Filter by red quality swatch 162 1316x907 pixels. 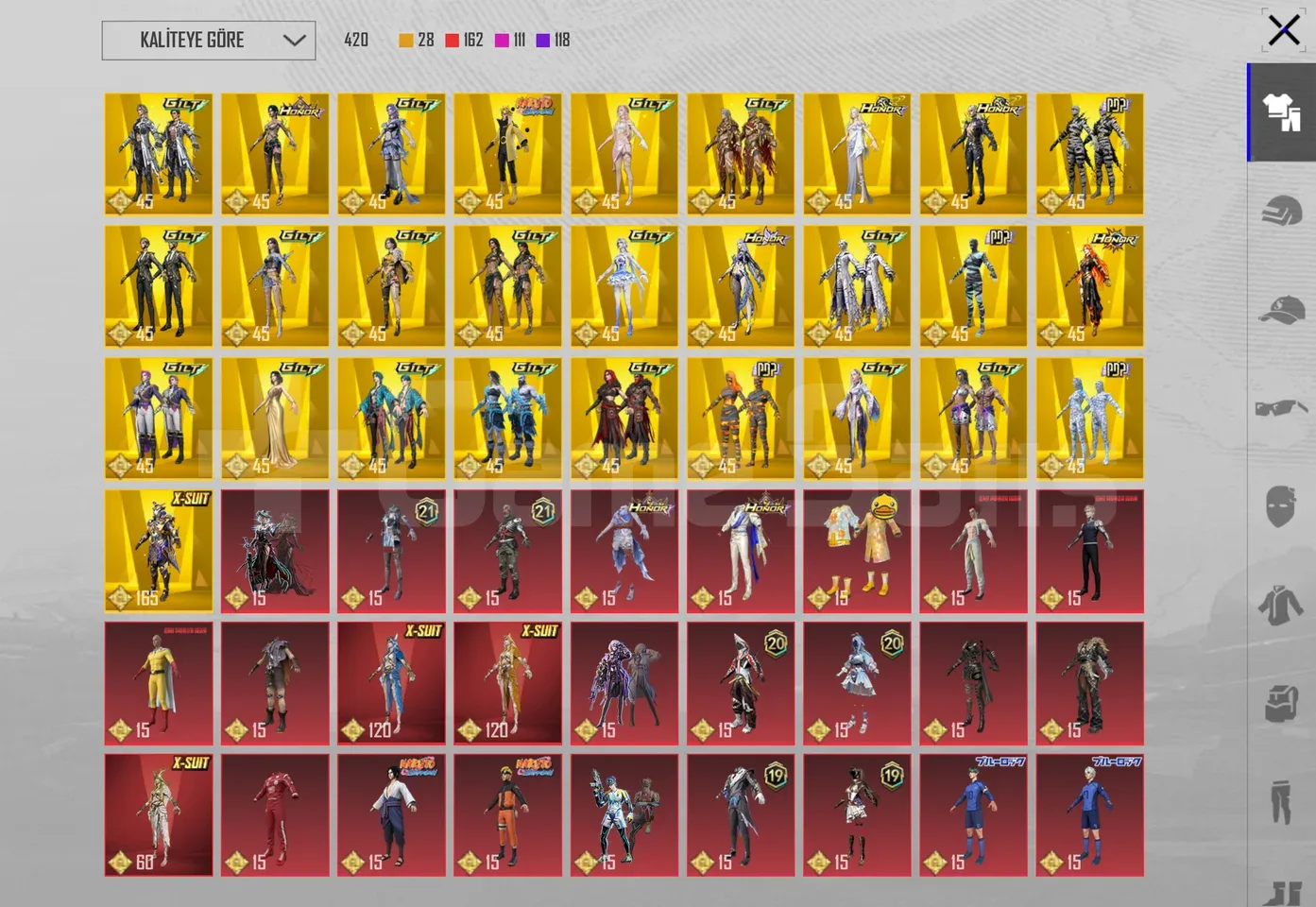click(x=464, y=40)
